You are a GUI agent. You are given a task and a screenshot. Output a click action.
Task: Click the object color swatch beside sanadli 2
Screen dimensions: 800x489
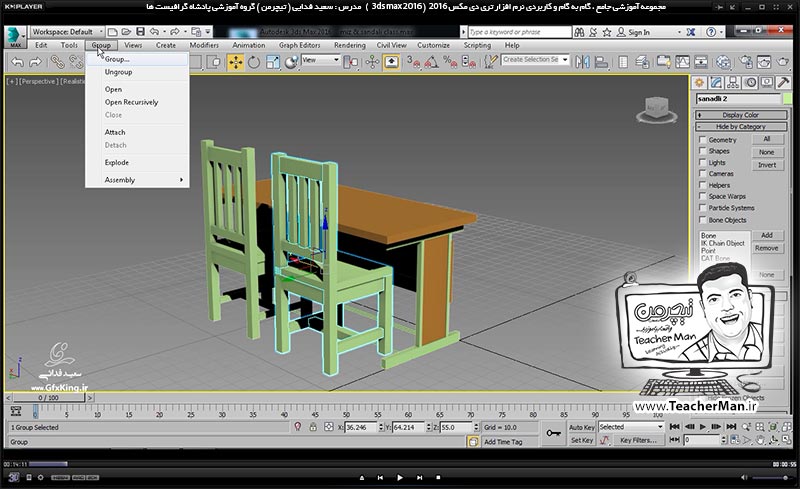click(x=788, y=99)
